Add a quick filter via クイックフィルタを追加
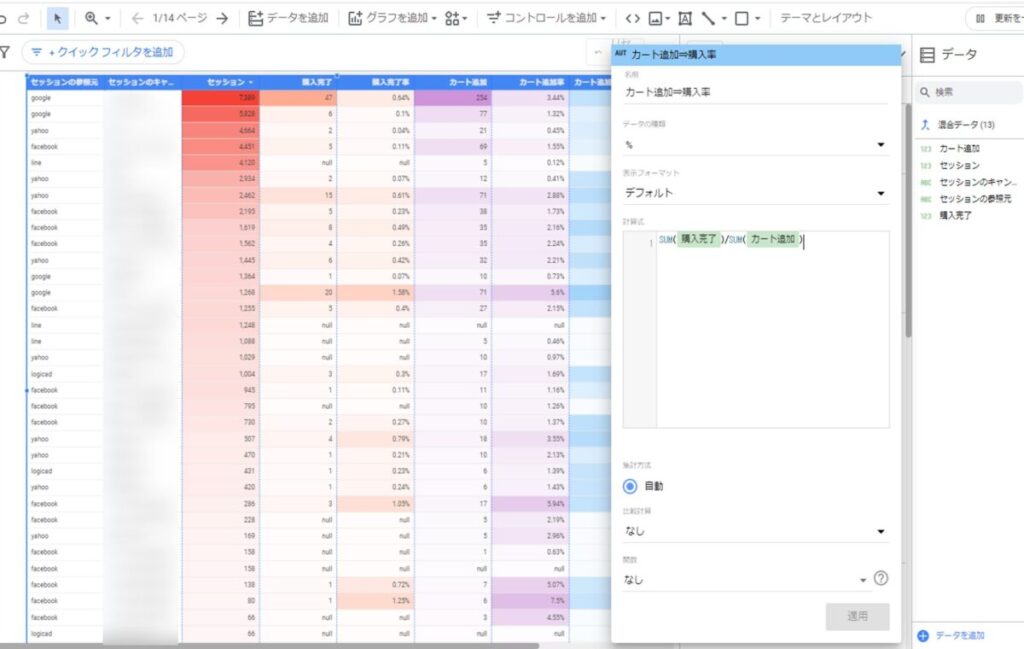The image size is (1024, 649). coord(103,52)
